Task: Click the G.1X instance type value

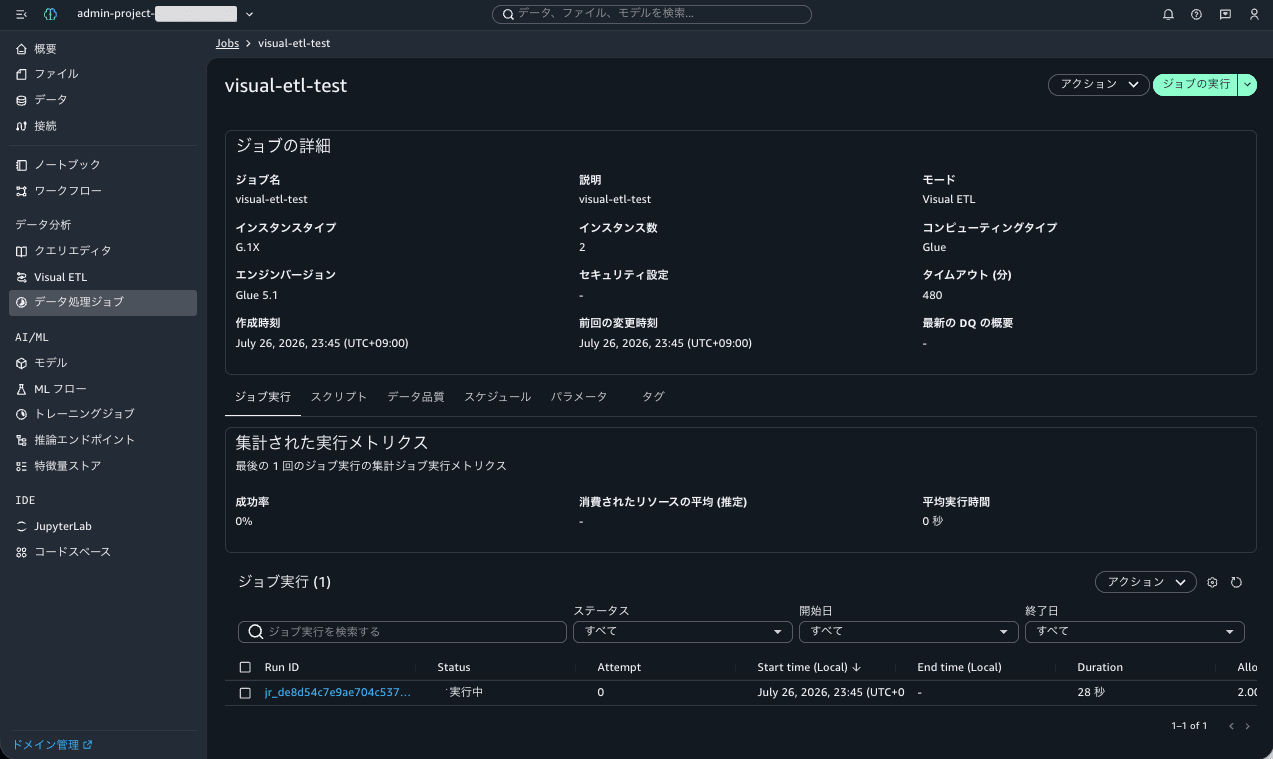Action: coord(247,247)
